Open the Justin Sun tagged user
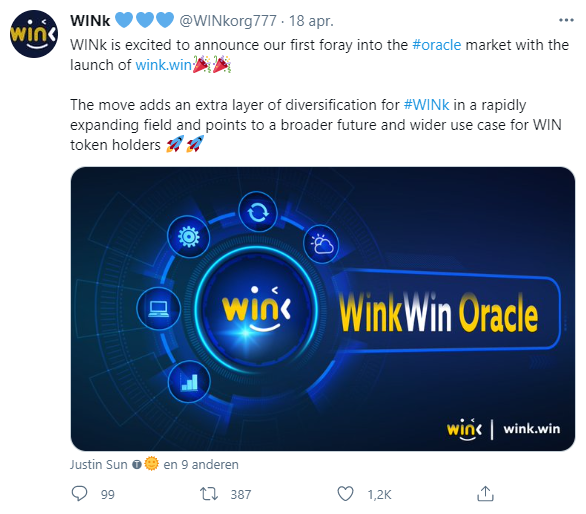The width and height of the screenshot is (586, 514). click(98, 464)
